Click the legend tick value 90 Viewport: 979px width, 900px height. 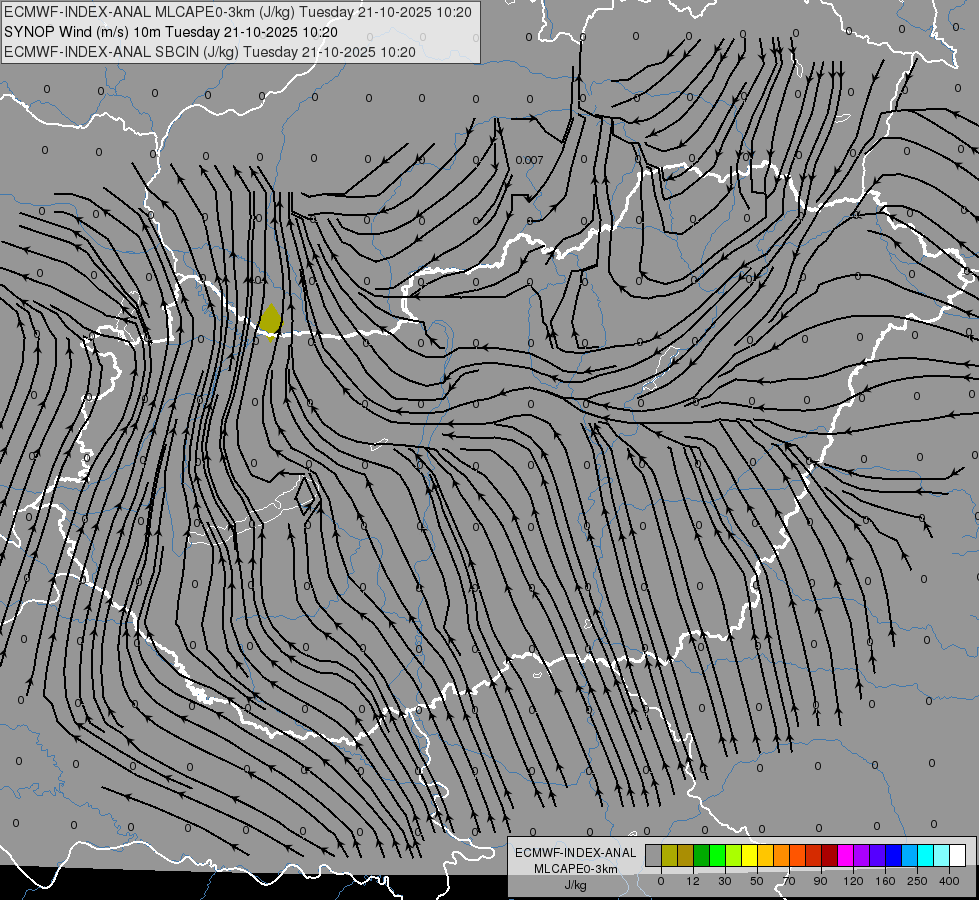click(820, 881)
